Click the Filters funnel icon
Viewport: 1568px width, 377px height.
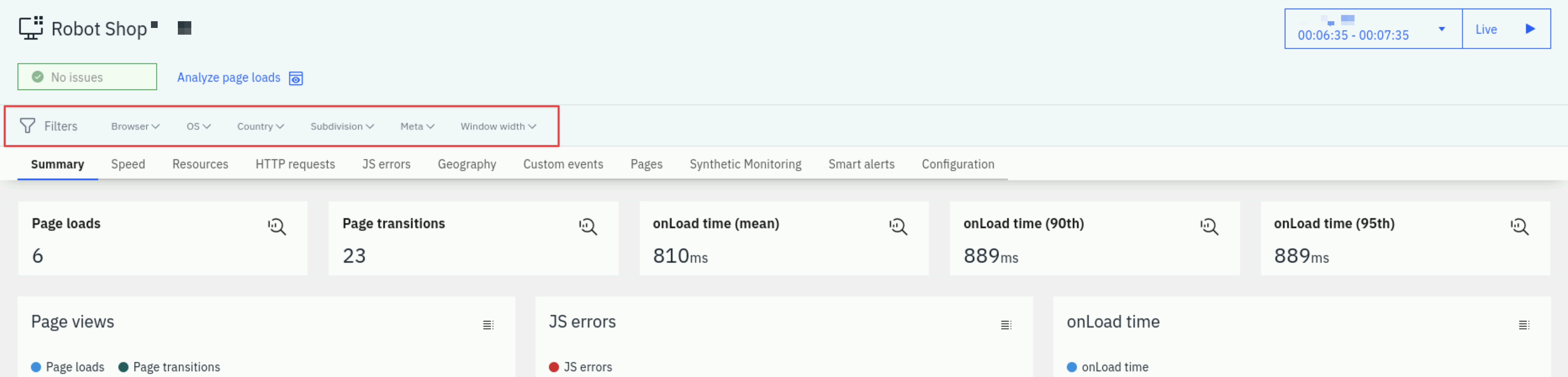click(x=27, y=126)
